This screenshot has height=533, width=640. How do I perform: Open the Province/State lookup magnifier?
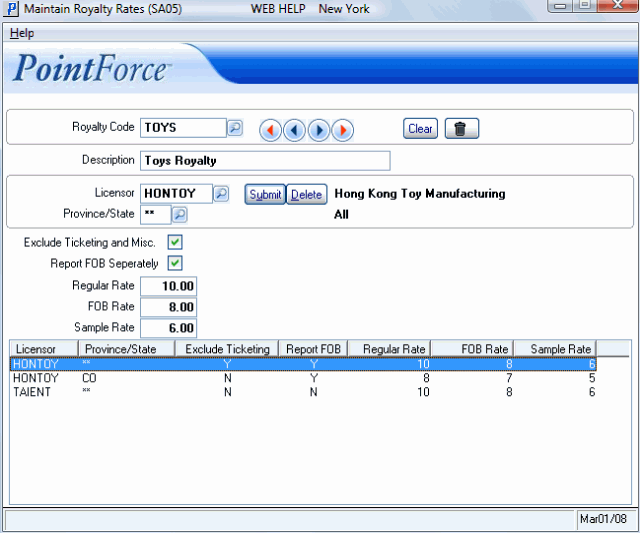click(x=180, y=215)
